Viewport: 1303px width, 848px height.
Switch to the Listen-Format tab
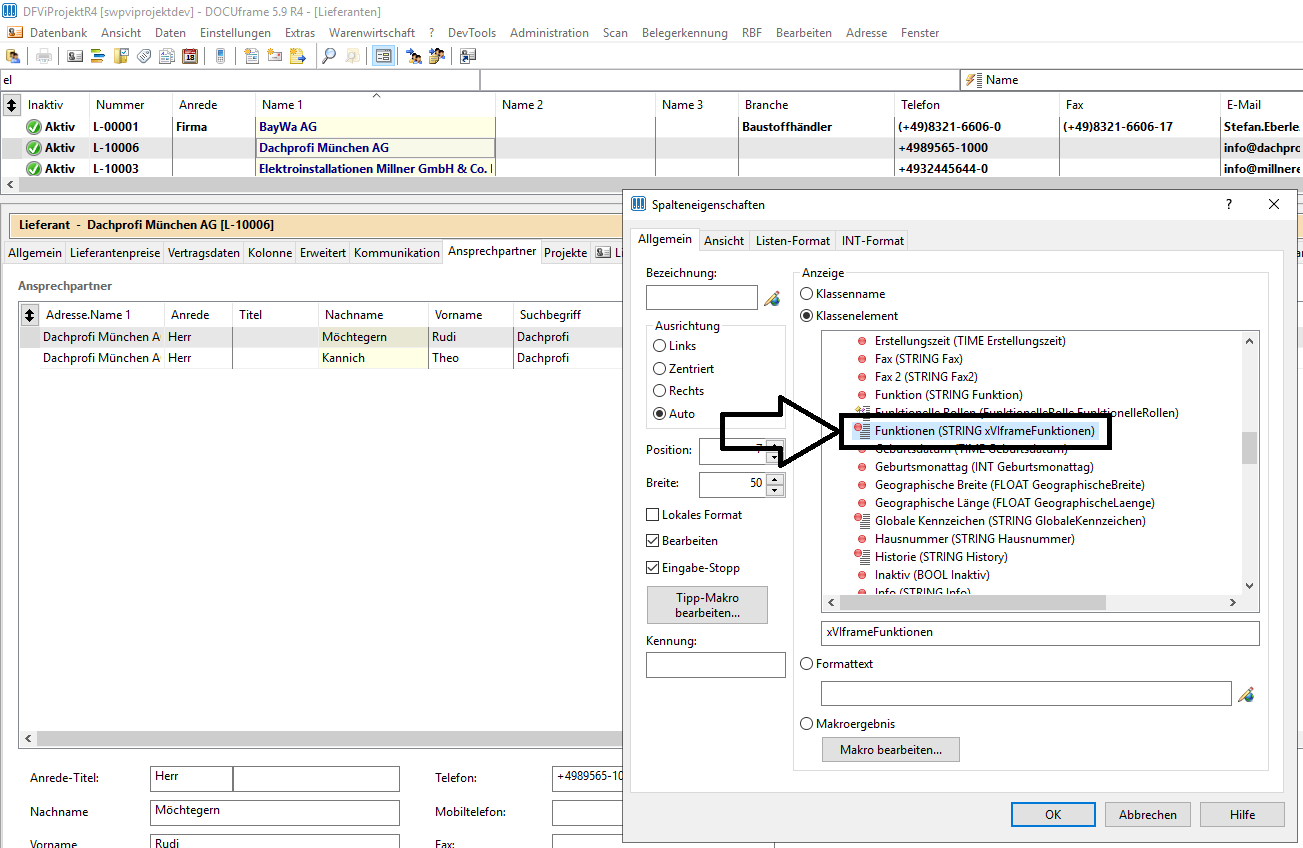click(x=793, y=241)
